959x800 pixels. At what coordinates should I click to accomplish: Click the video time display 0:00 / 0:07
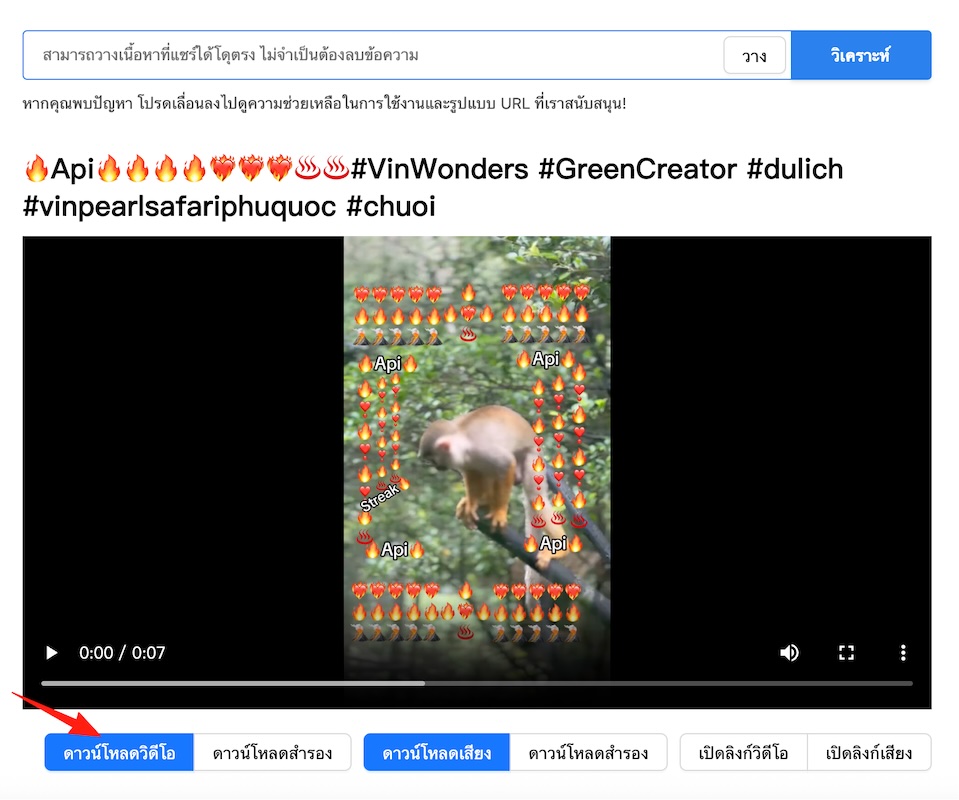(x=122, y=653)
